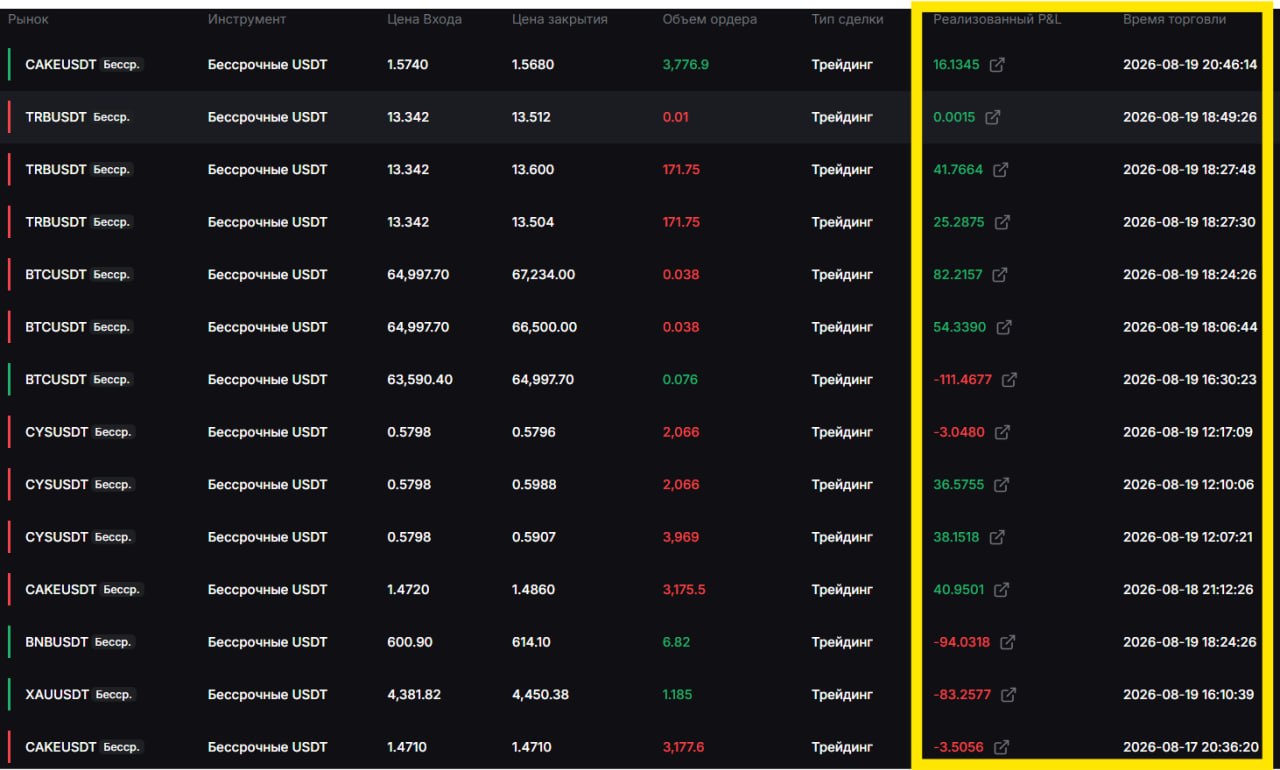The width and height of the screenshot is (1280, 770).
Task: Click order volume 3,177.6
Action: (x=684, y=747)
